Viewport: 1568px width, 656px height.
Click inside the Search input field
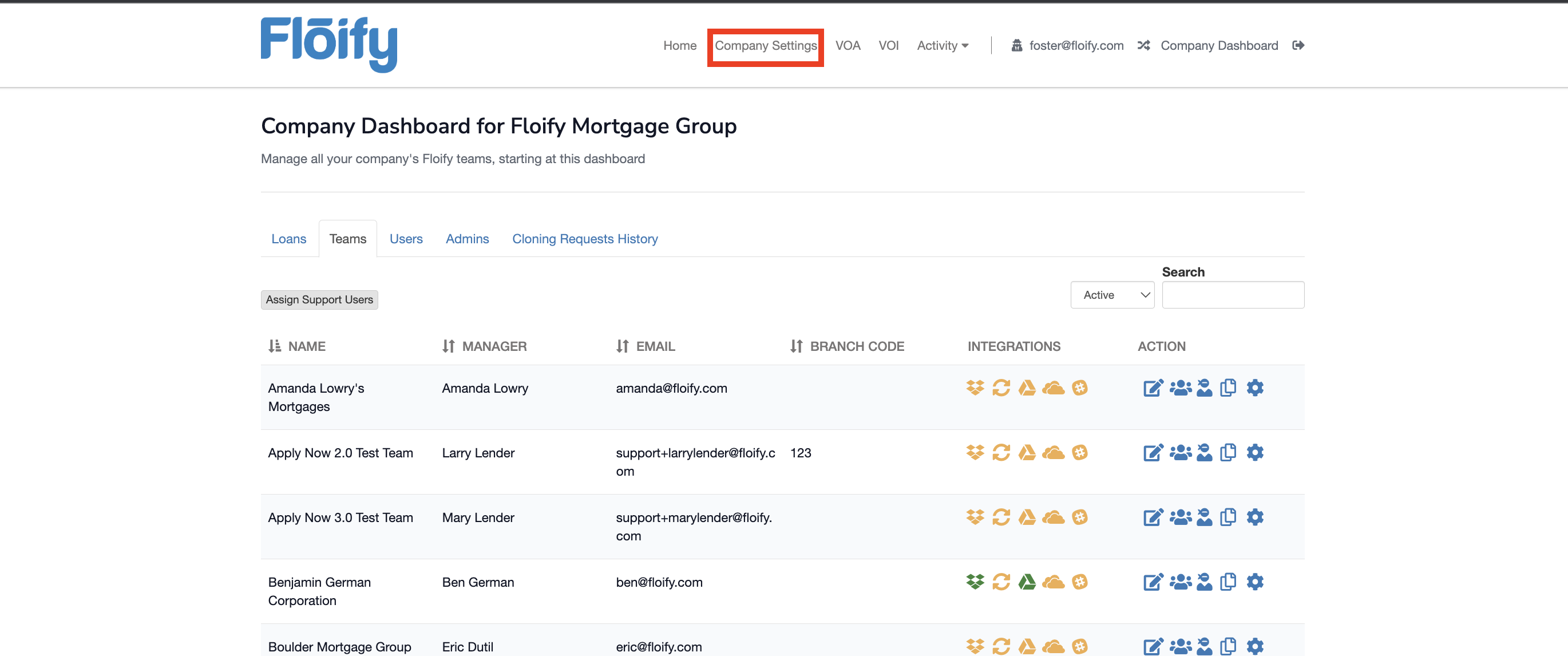(x=1233, y=294)
